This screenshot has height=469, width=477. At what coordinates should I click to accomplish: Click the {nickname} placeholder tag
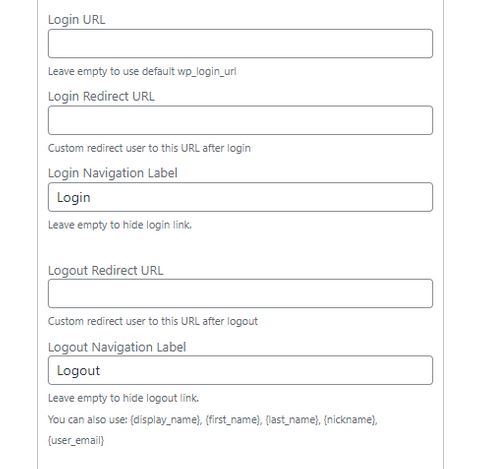click(350, 419)
